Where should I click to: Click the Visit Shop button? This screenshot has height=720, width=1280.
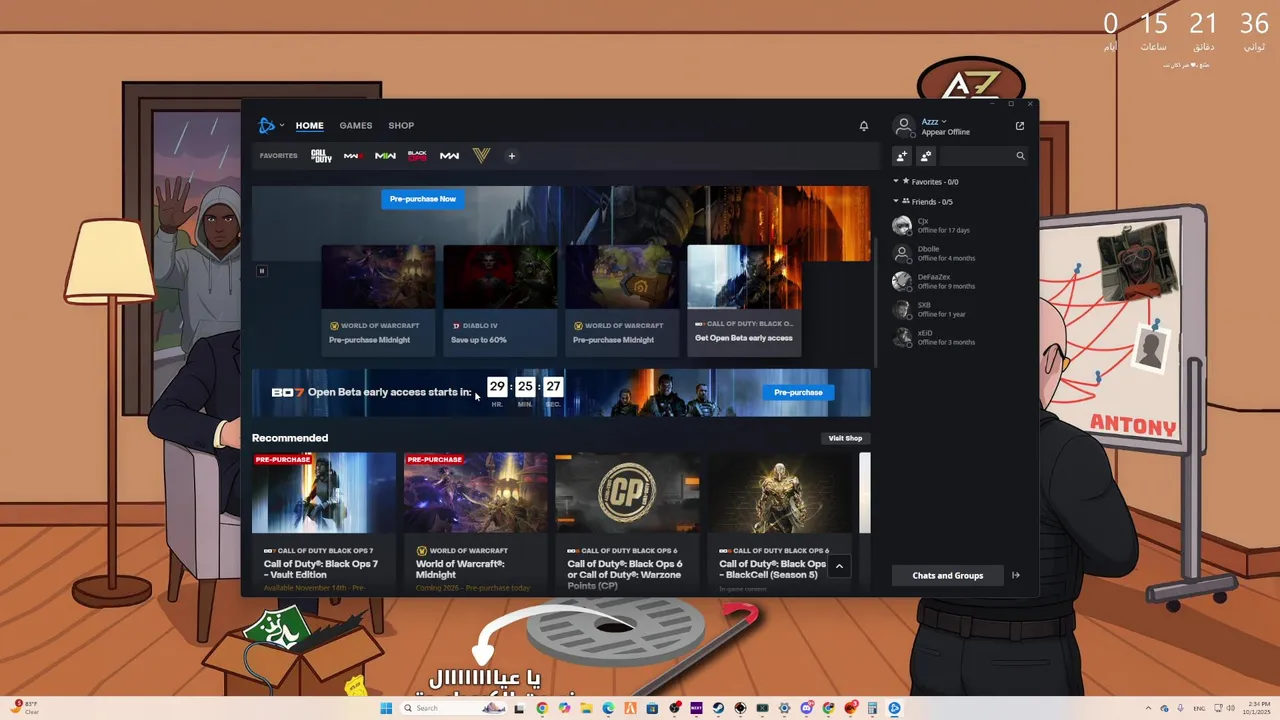click(845, 438)
